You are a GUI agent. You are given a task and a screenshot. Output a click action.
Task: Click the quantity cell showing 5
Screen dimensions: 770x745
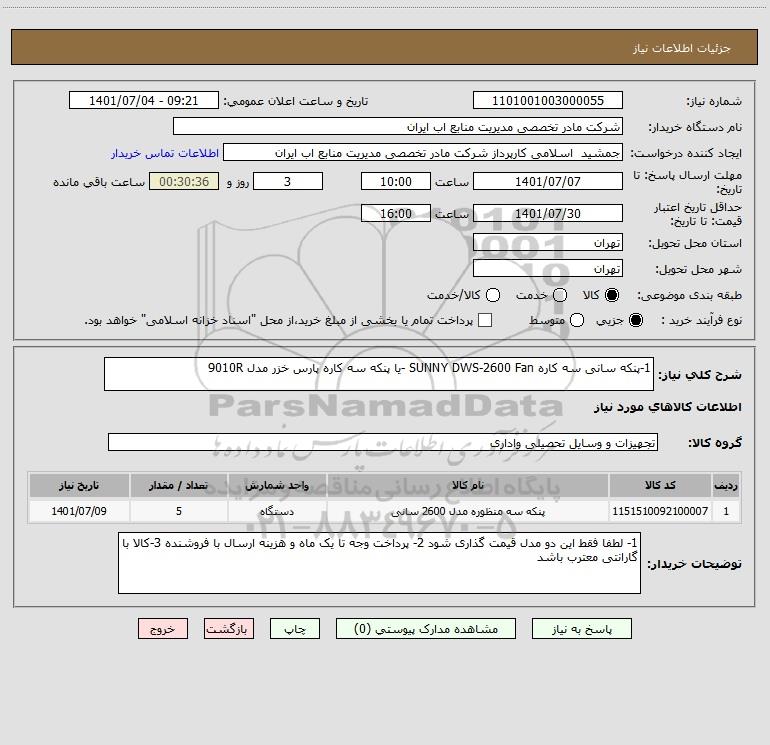[179, 511]
